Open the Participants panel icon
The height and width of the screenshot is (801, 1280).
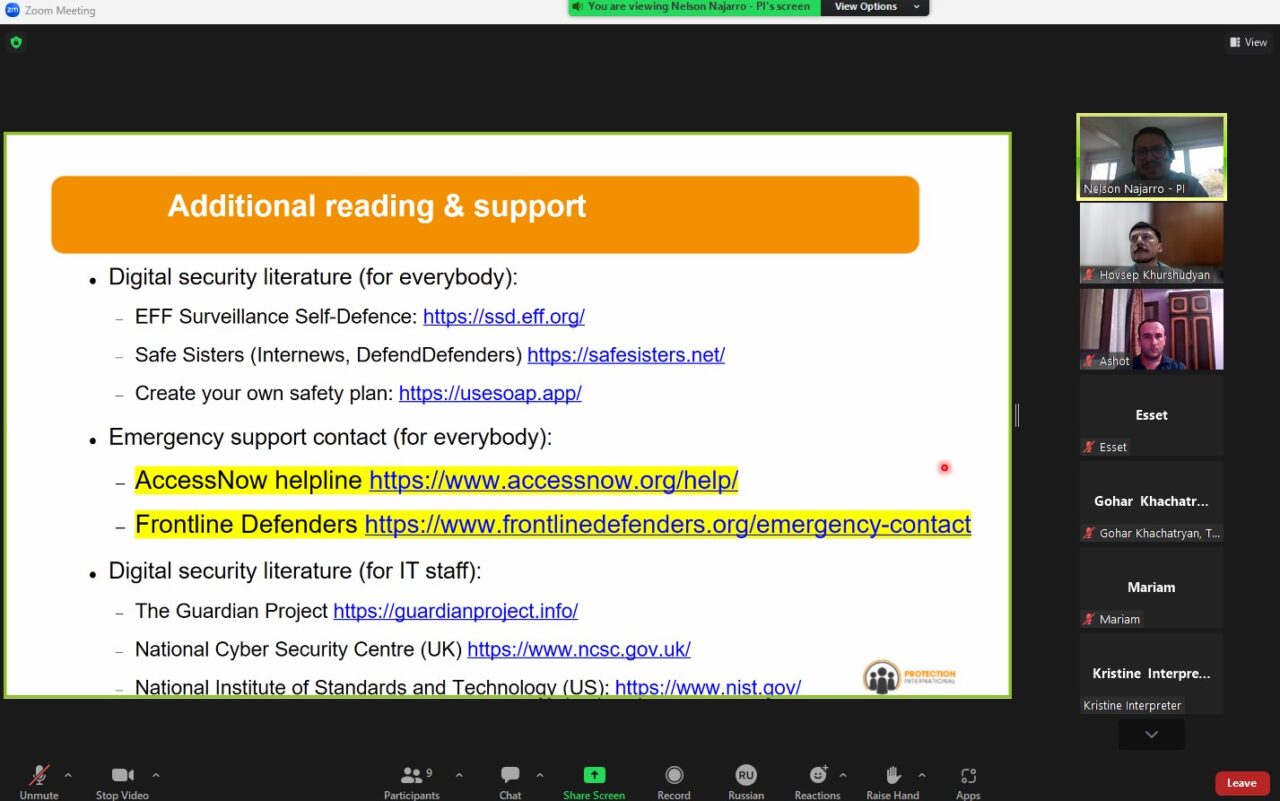tap(411, 776)
